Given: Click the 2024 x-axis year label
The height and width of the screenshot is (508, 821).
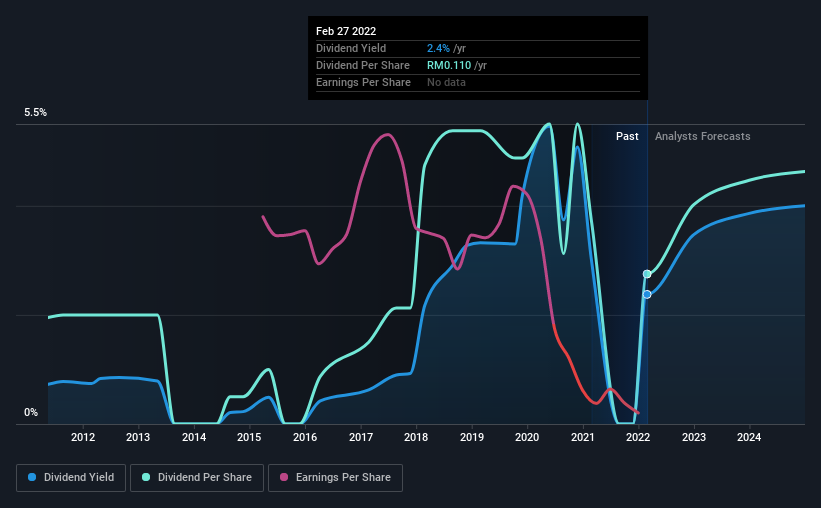Looking at the screenshot, I should click(x=749, y=437).
